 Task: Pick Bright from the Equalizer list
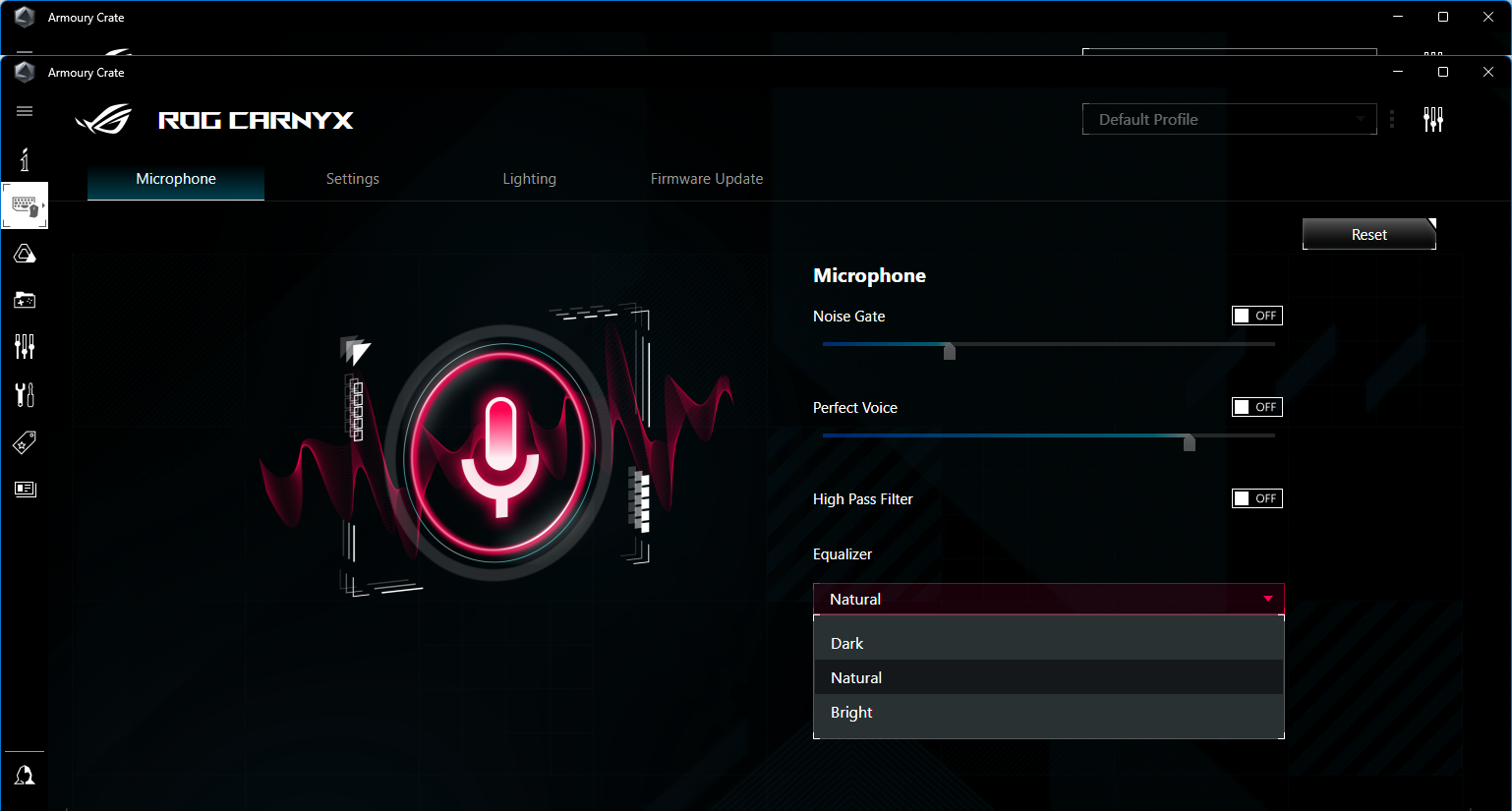tap(1048, 712)
